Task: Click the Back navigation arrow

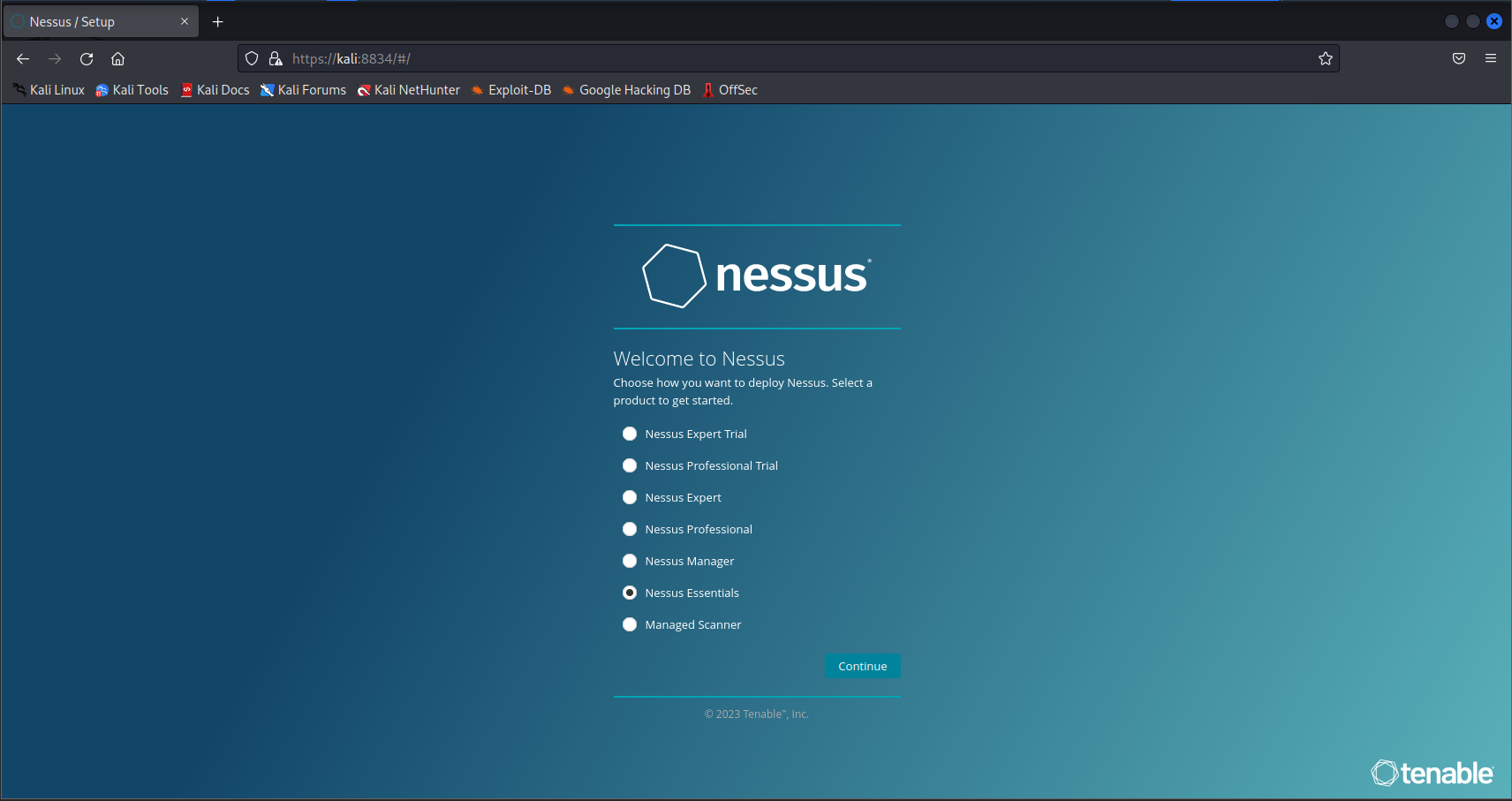Action: (22, 58)
